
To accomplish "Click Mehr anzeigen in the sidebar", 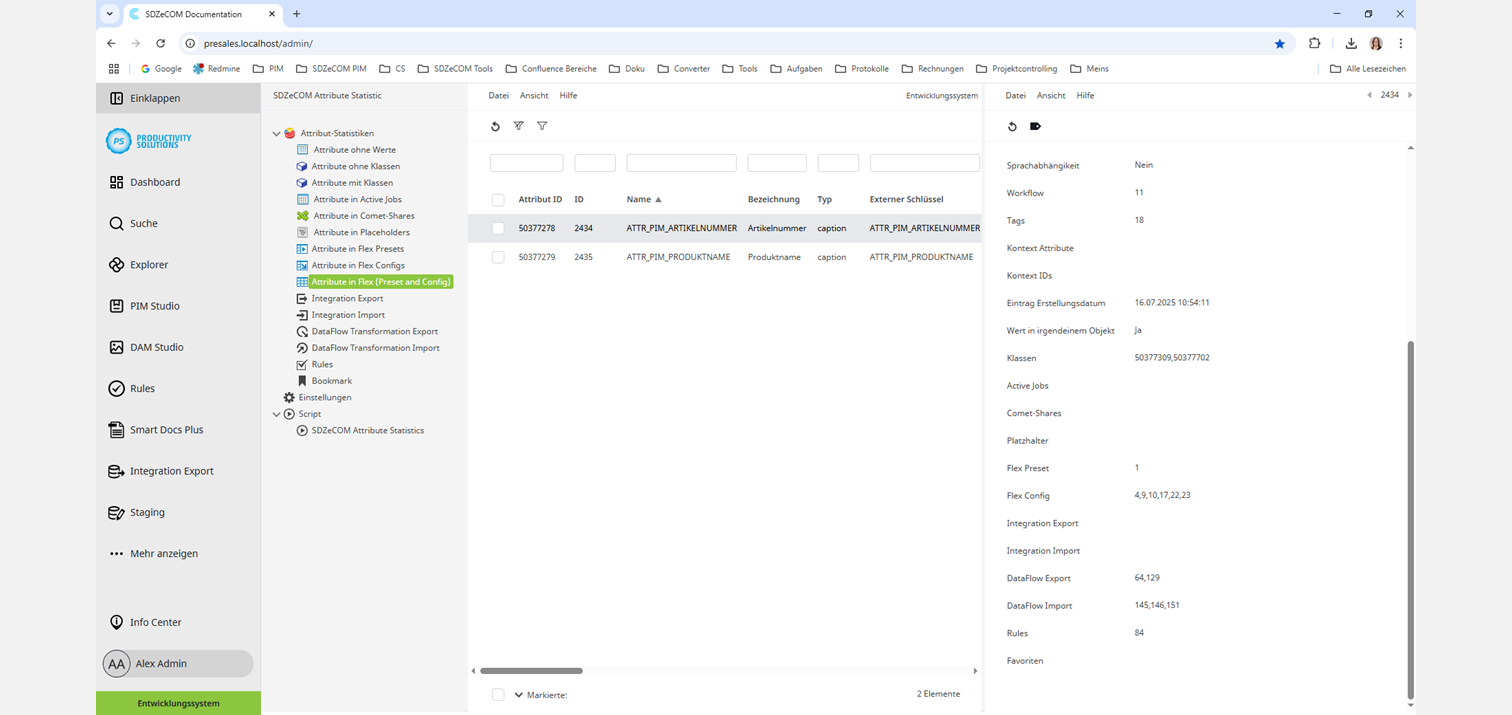I will click(163, 553).
